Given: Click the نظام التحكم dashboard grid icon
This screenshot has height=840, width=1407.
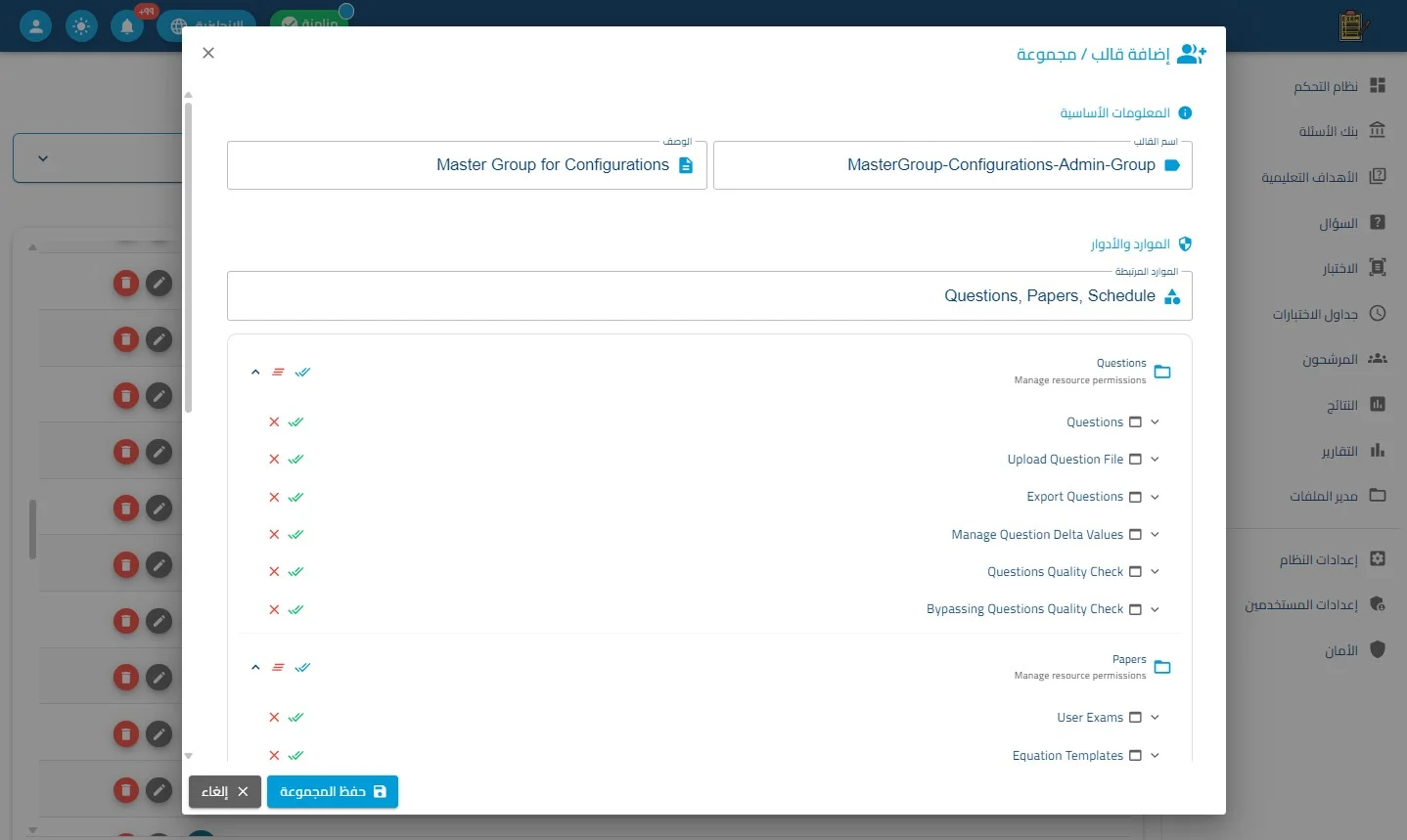Looking at the screenshot, I should coord(1378,85).
